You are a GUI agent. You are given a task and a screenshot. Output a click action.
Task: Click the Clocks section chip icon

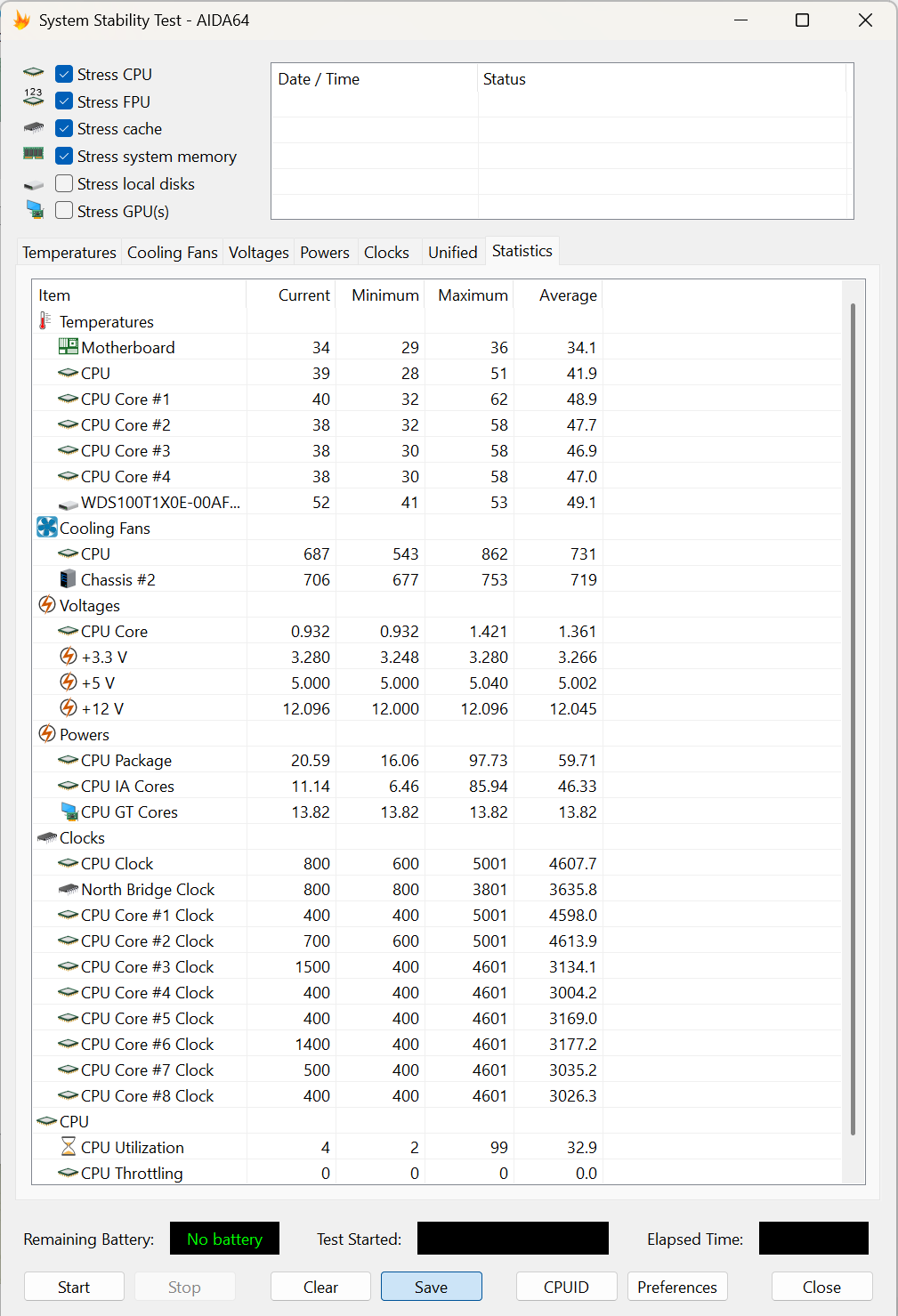[47, 837]
